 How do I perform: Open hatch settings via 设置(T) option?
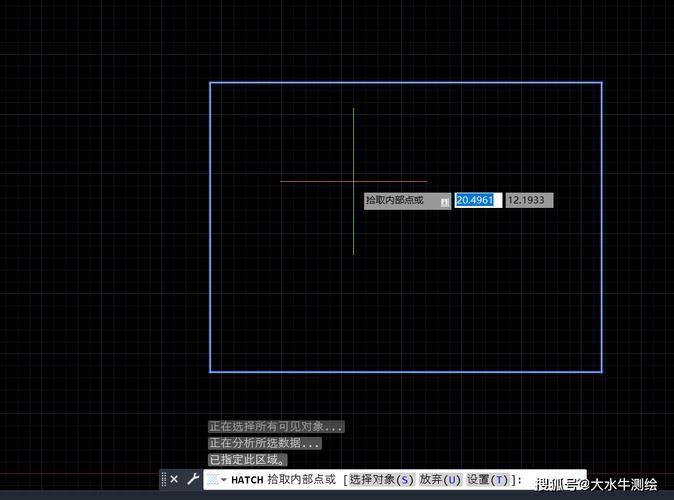tap(487, 480)
